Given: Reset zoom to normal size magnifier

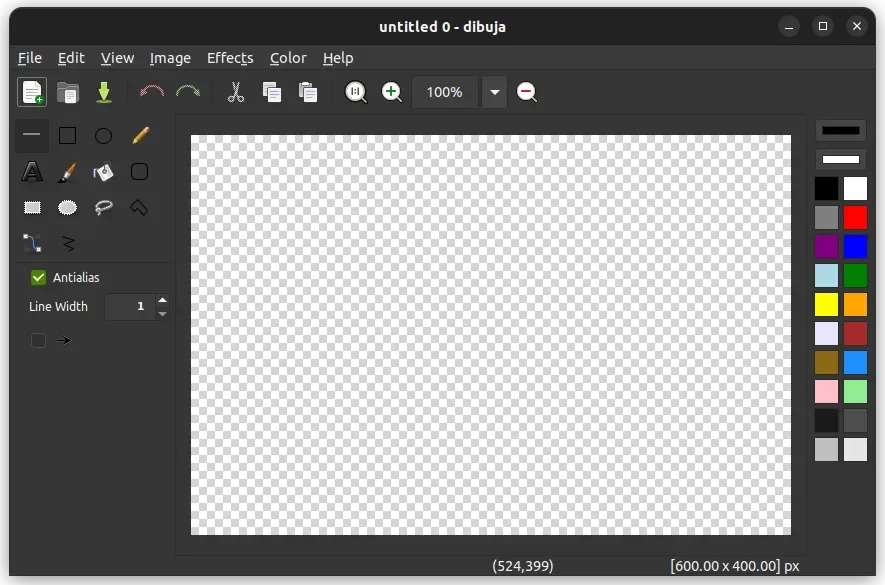Looking at the screenshot, I should coord(356,92).
